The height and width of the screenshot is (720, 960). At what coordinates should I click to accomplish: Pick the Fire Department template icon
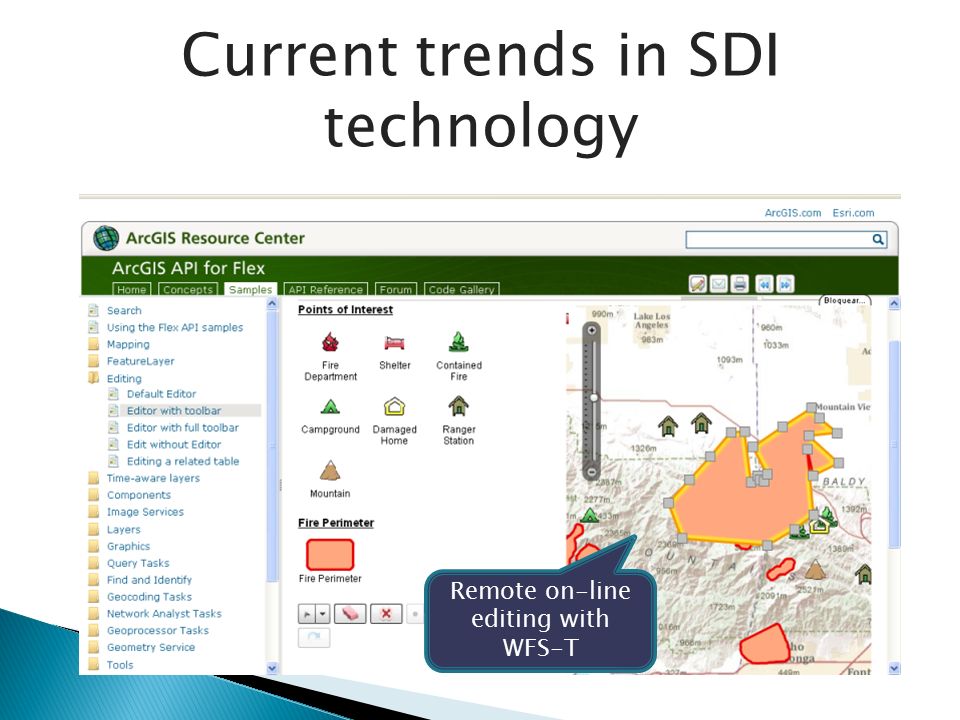click(331, 342)
